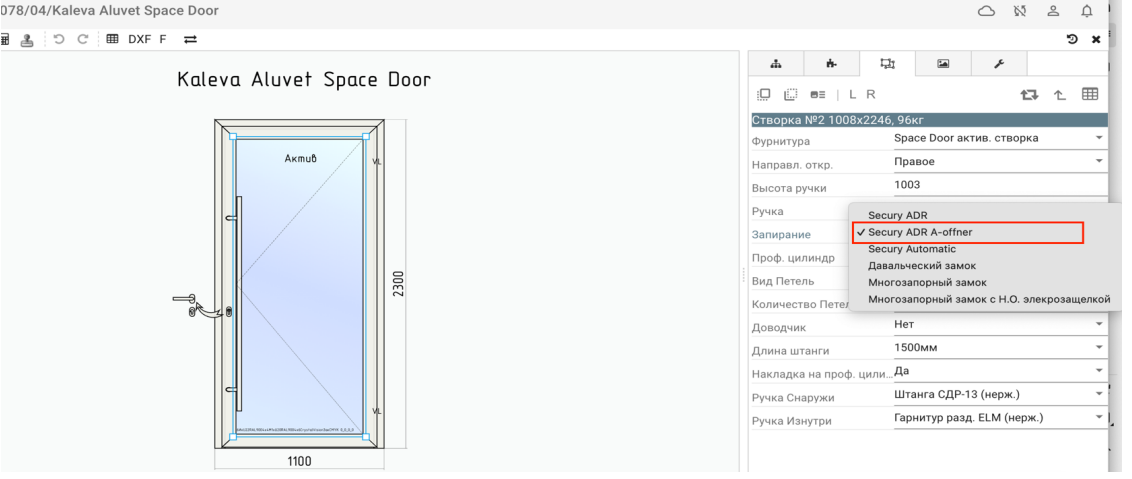Open the Доводчик dropdown
The height and width of the screenshot is (479, 1132).
click(x=999, y=324)
